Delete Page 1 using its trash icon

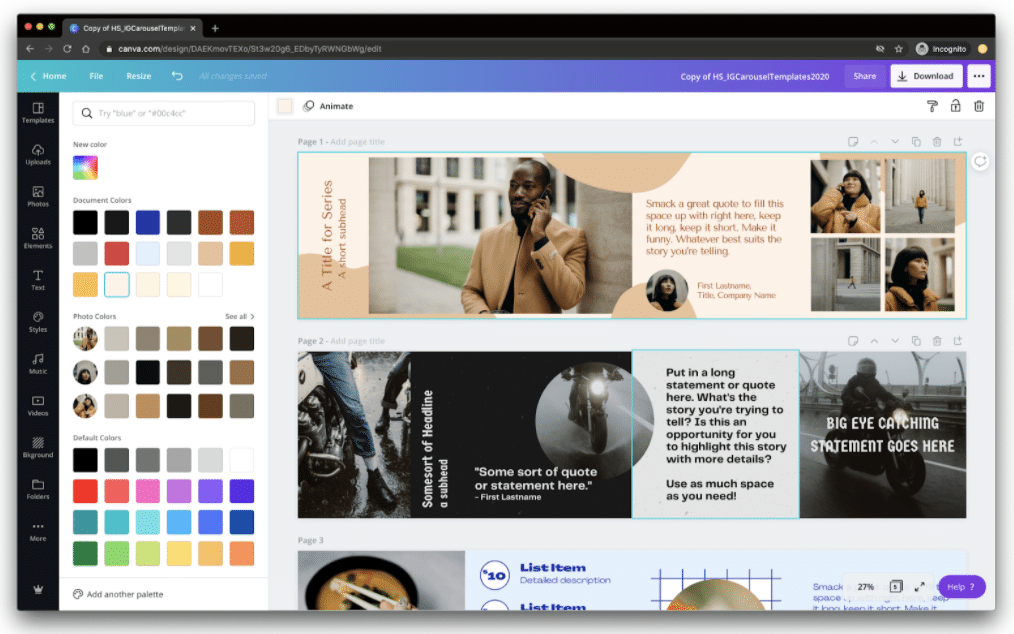tap(936, 142)
